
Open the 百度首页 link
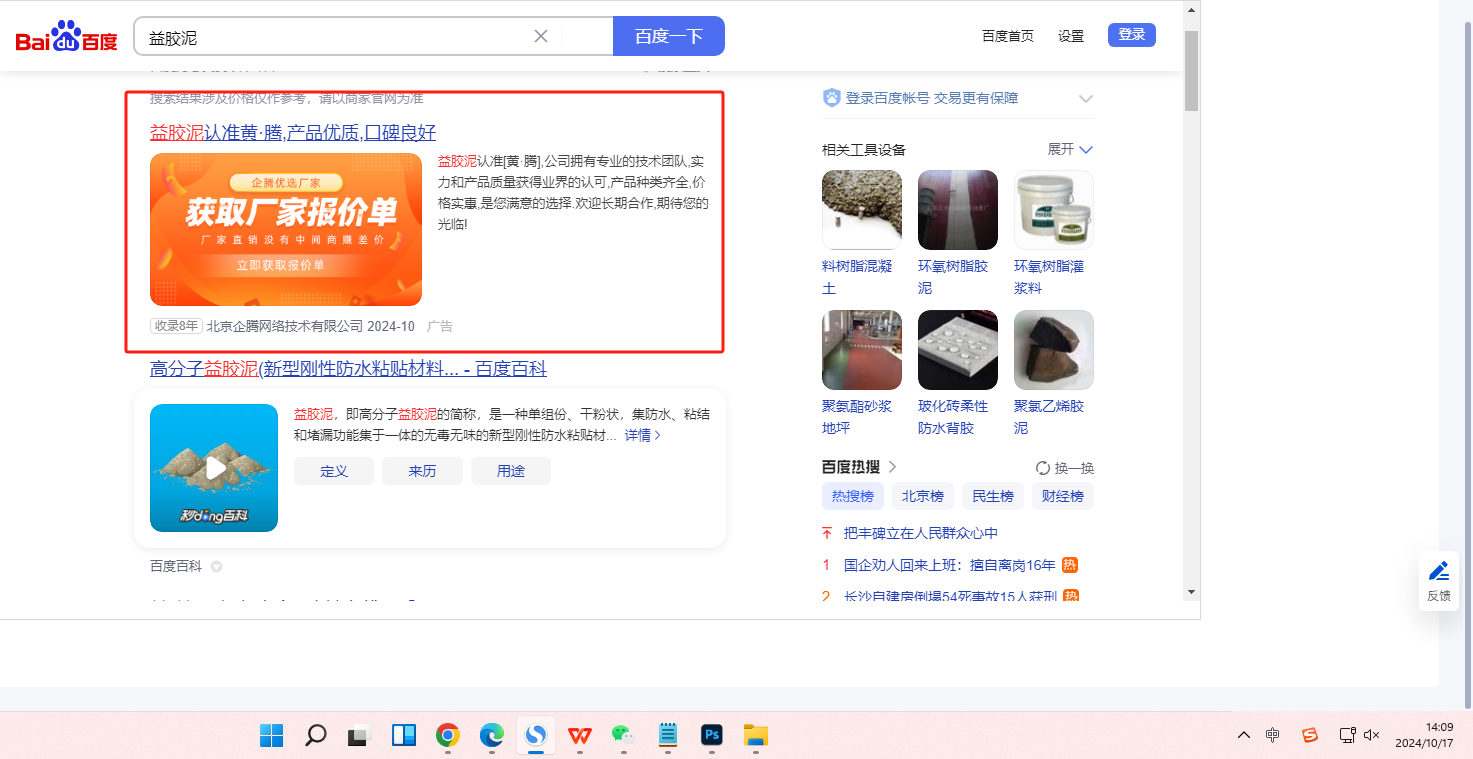point(1008,36)
